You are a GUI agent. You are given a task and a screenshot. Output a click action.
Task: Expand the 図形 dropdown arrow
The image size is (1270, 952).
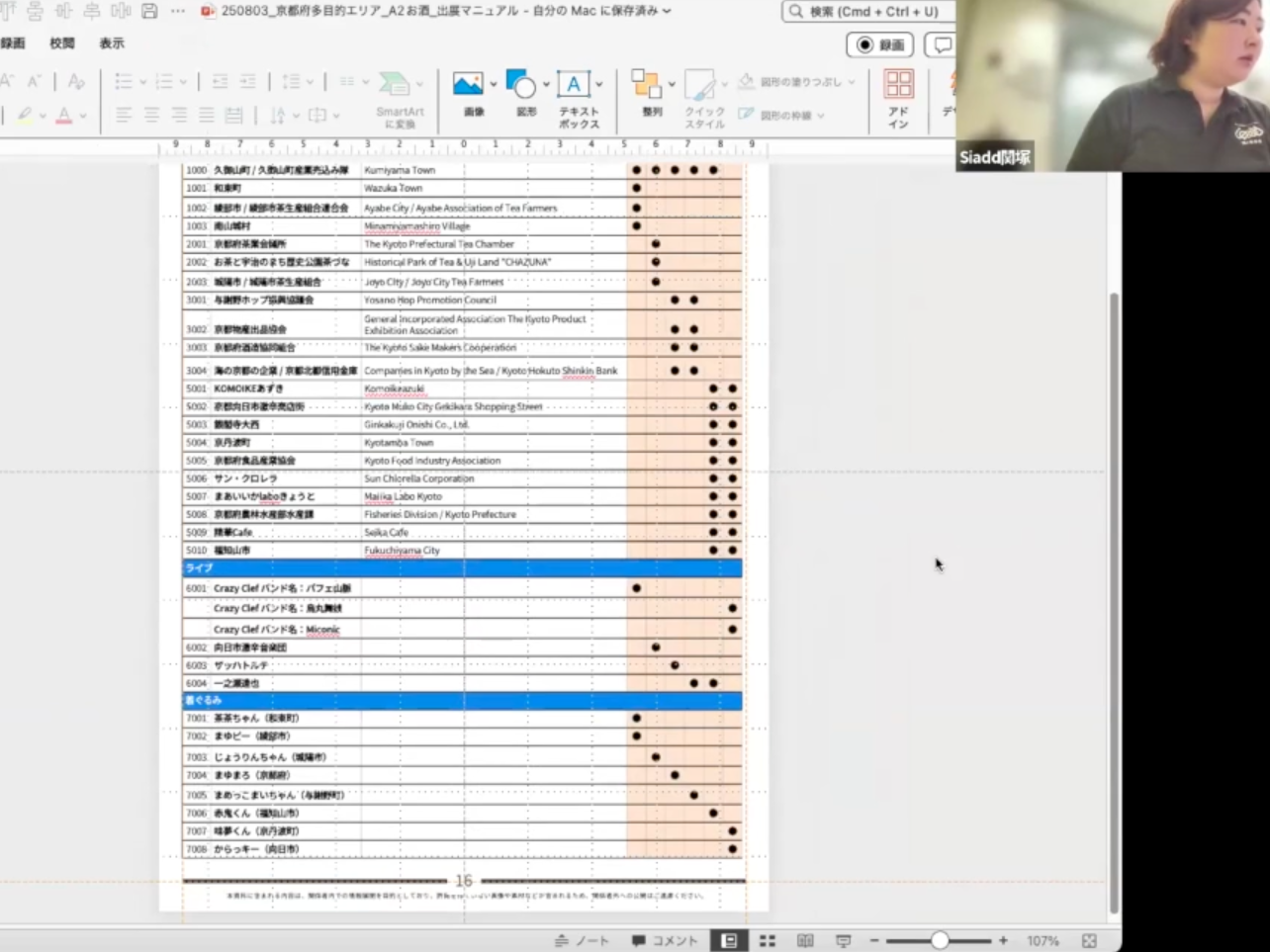[x=545, y=85]
